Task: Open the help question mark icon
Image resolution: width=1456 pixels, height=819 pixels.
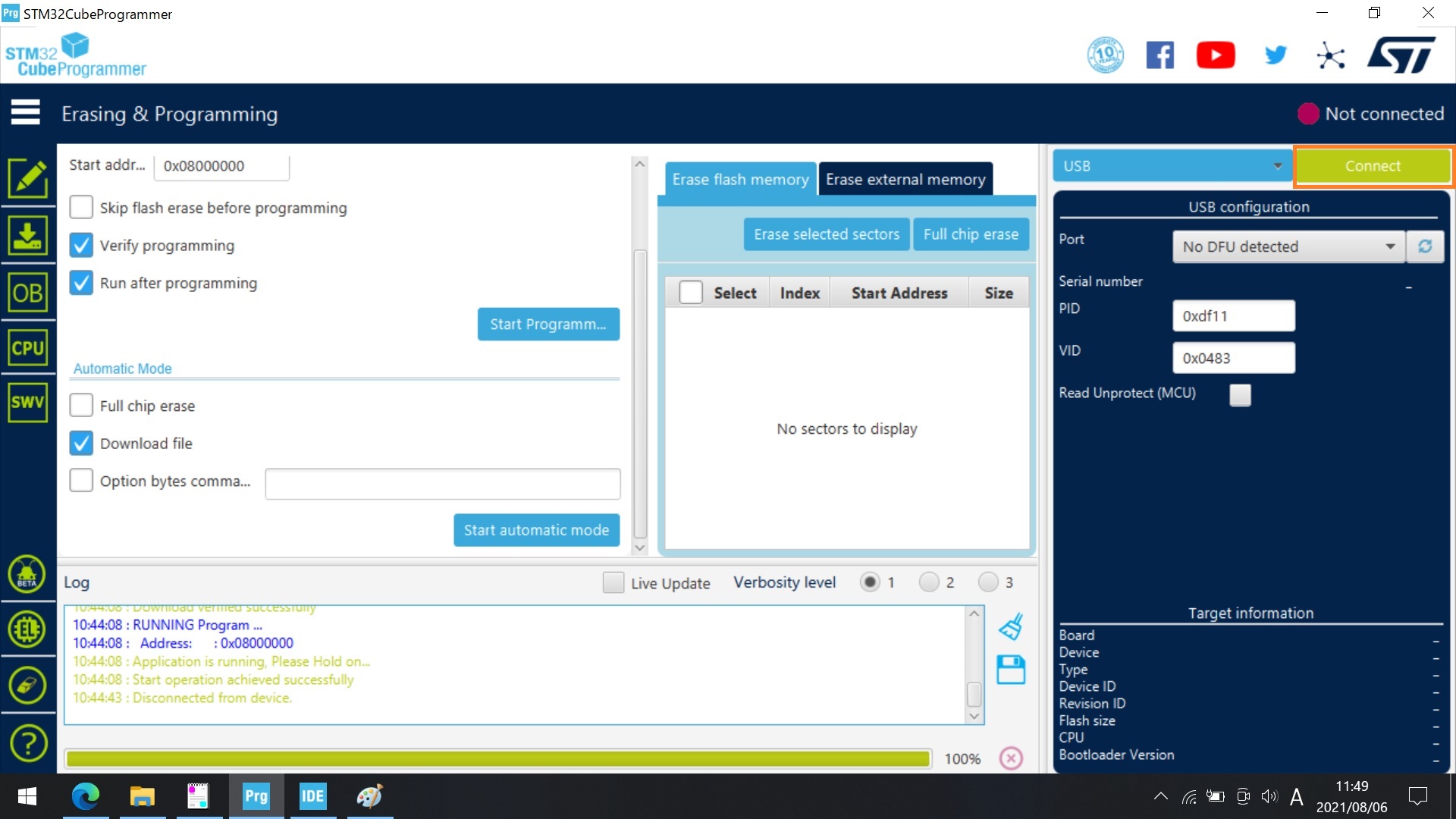Action: coord(27,743)
